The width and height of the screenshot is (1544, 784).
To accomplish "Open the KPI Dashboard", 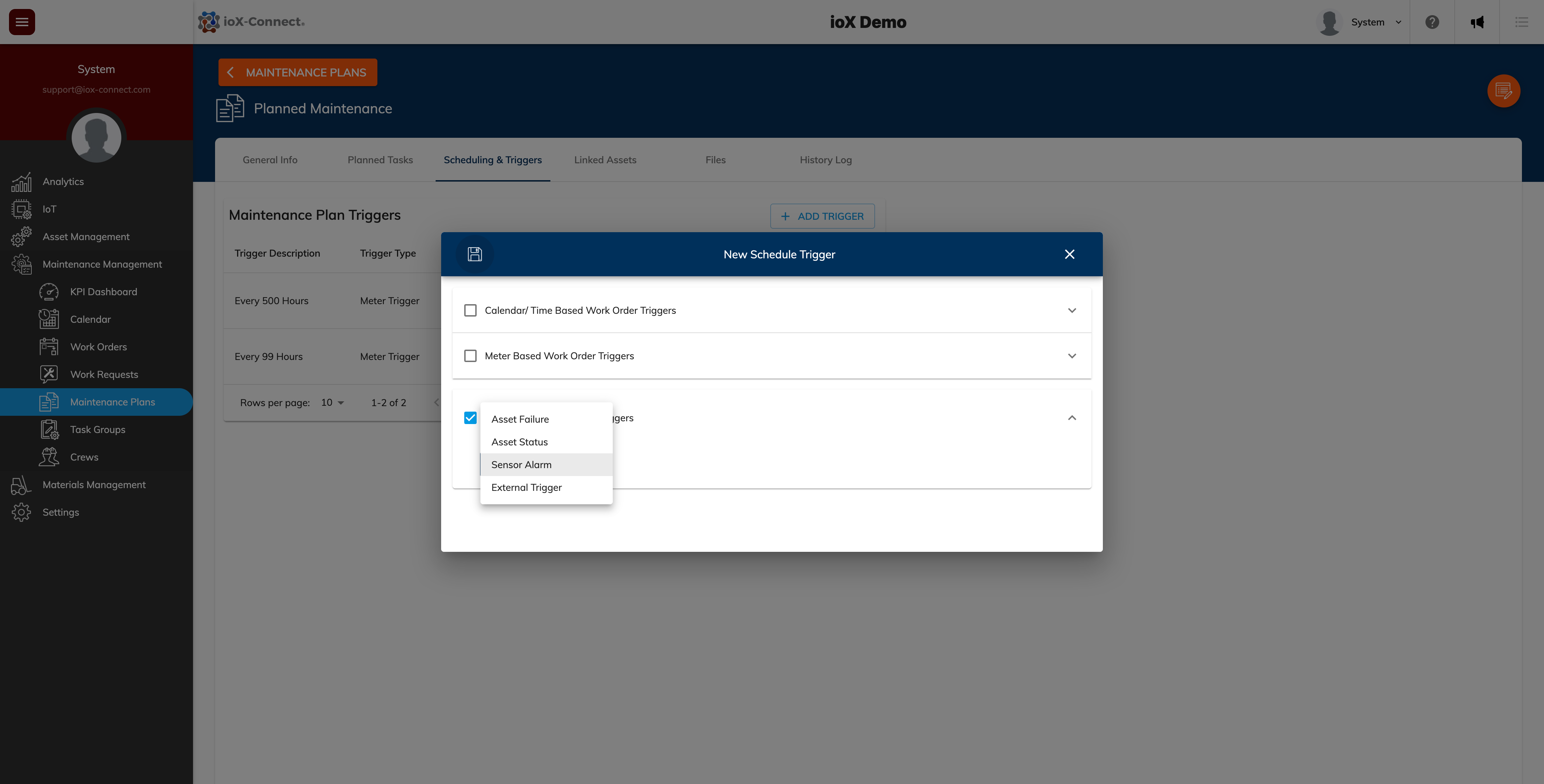I will pos(104,292).
